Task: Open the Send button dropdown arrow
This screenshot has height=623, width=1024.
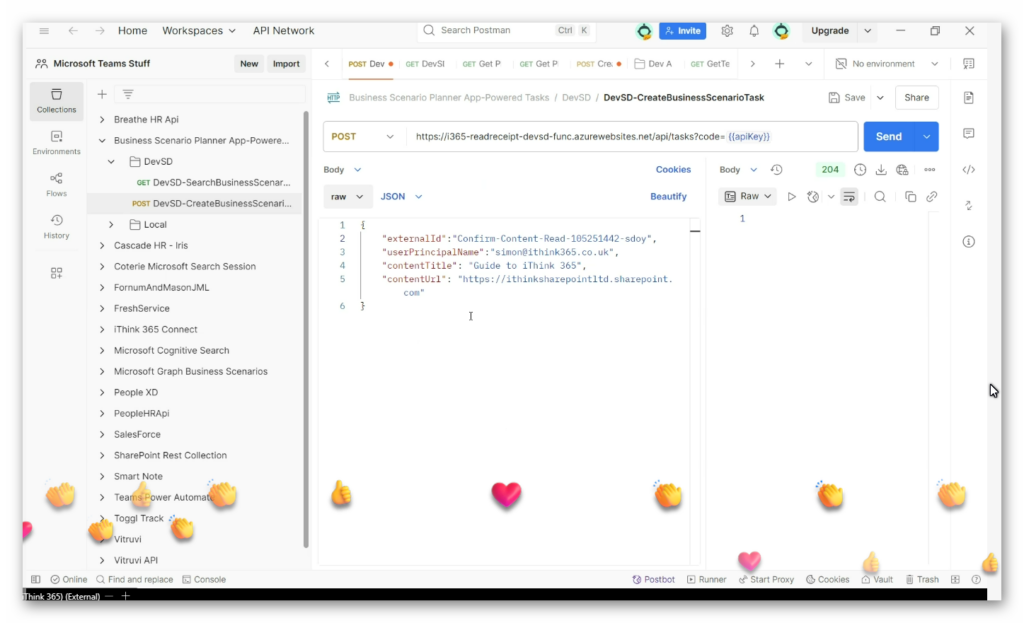Action: pos(927,136)
